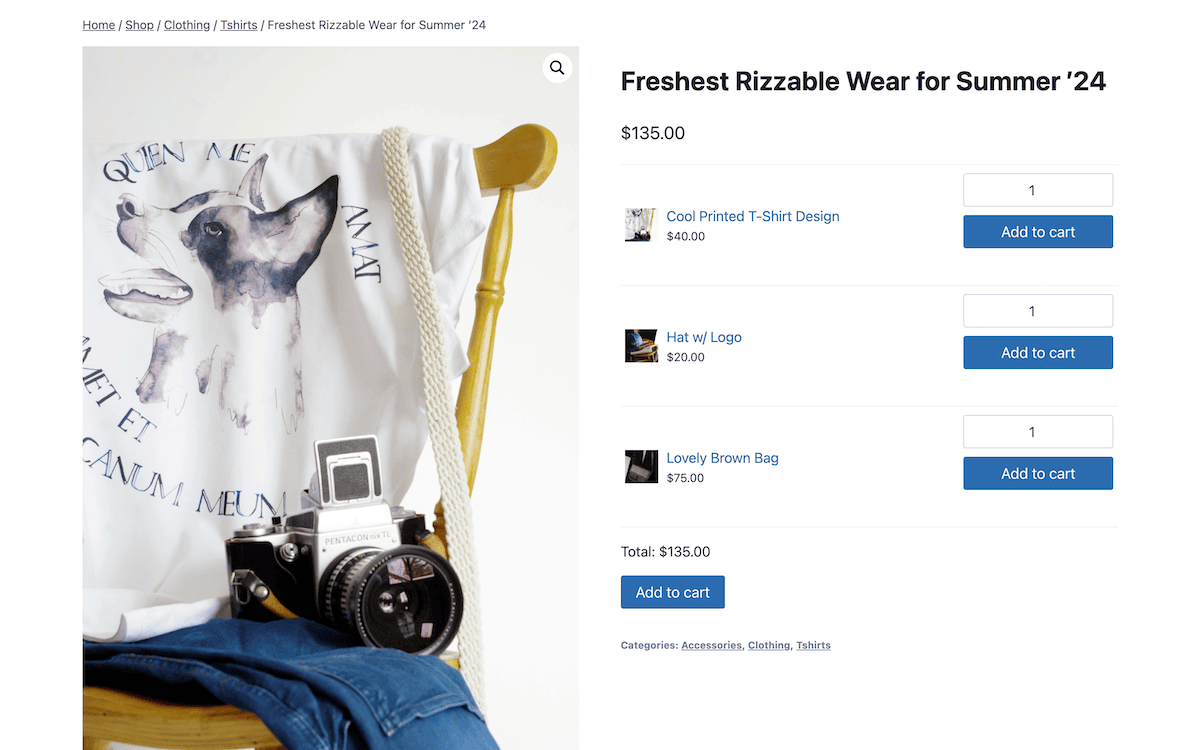Open the Cool Printed T-Shirt thumbnail

click(641, 225)
